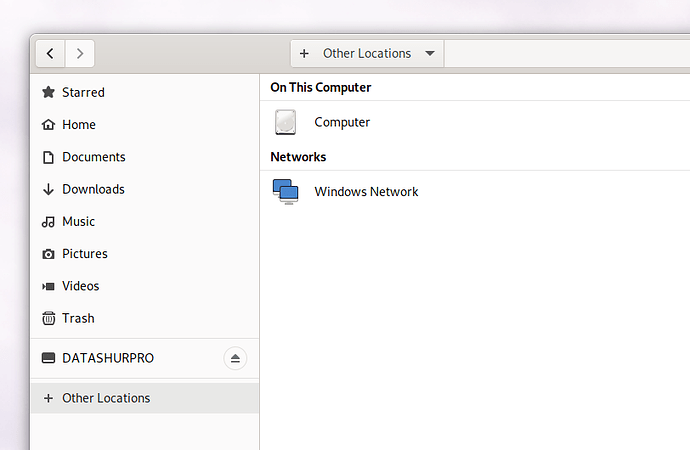The image size is (690, 450).
Task: Eject the DATASHURPRO drive
Action: 235,358
